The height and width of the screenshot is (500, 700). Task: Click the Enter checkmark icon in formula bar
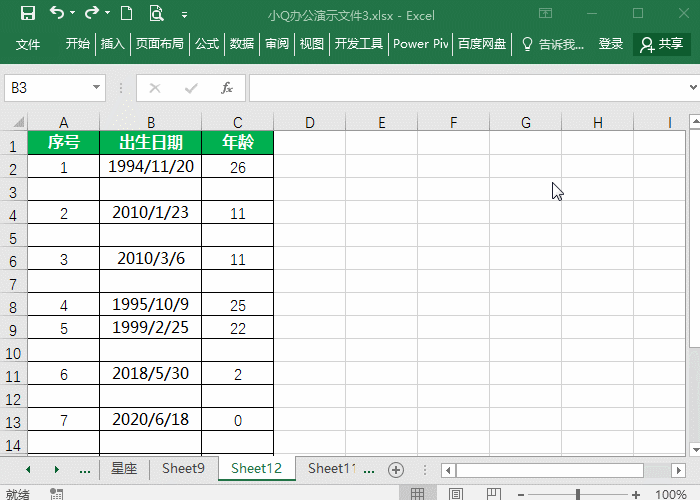click(x=191, y=88)
